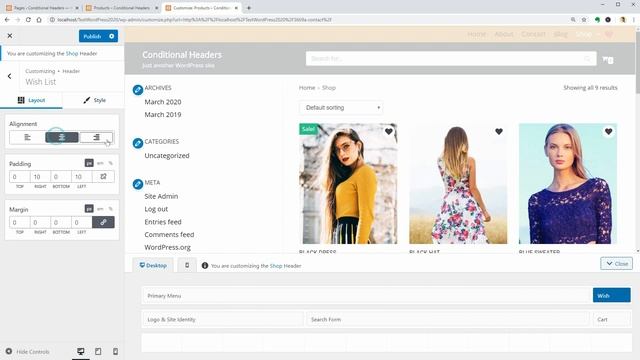Screen dimensions: 640x360
Task: Edit the Meta widget pencil icon
Action: (138, 184)
